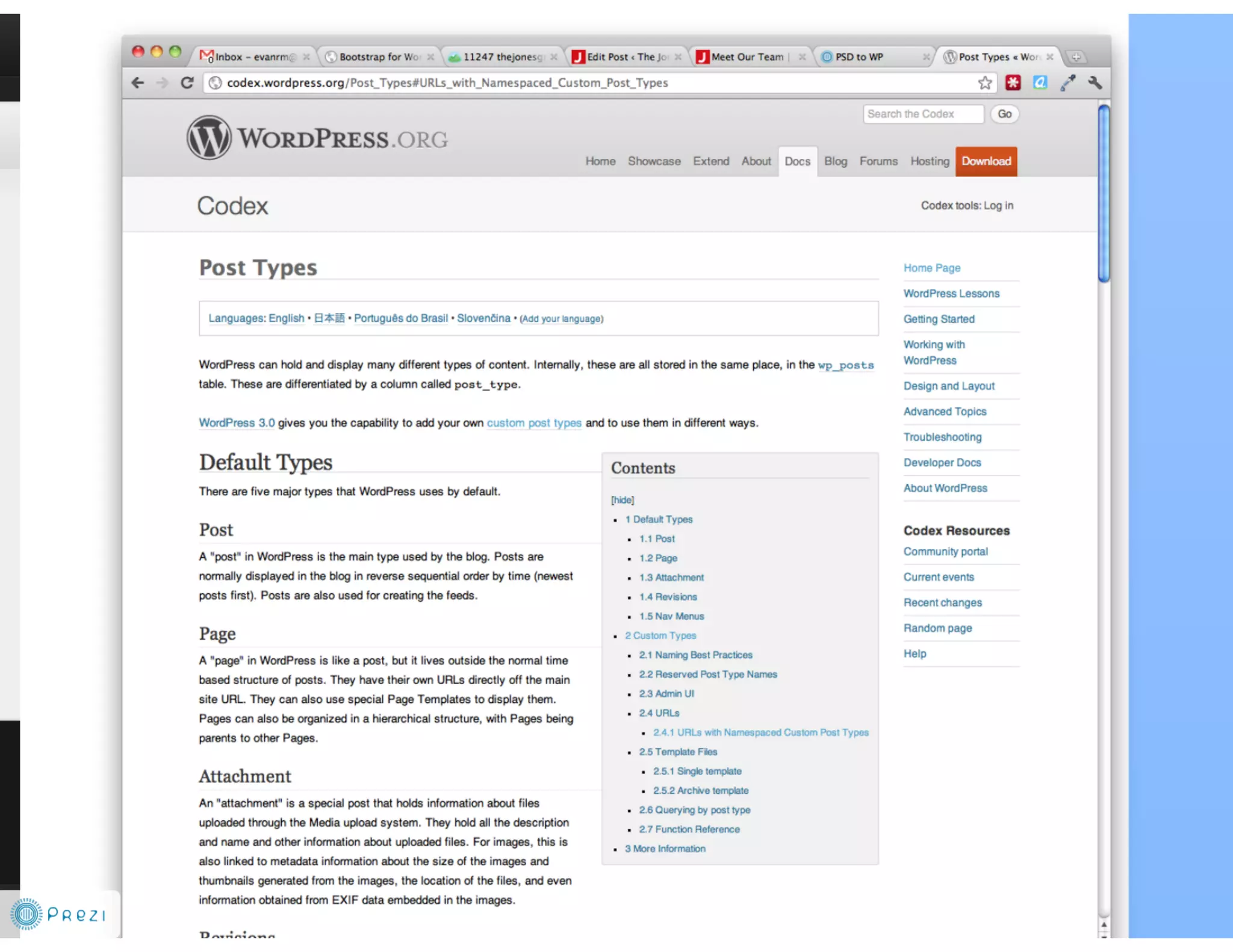Open the Home nav item
This screenshot has width=1233, height=952.
click(600, 161)
